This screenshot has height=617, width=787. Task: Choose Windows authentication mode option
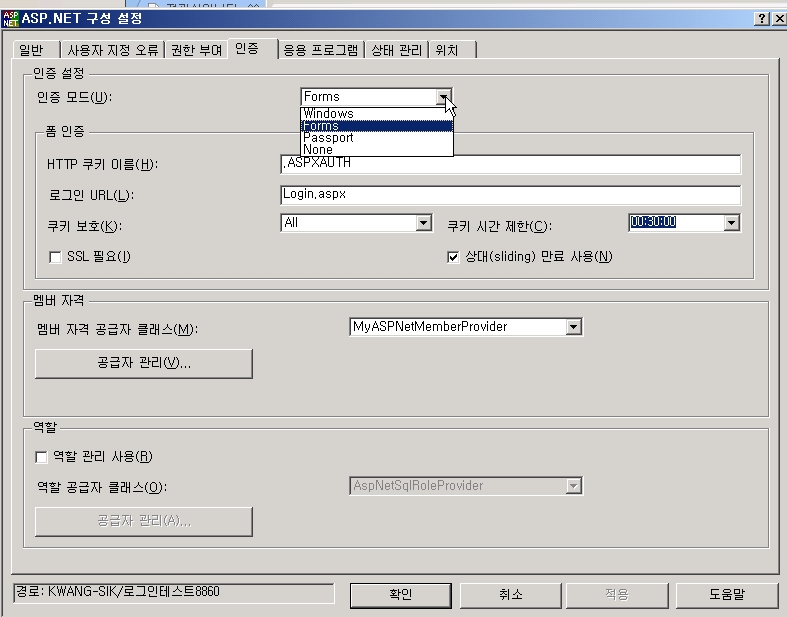376,113
